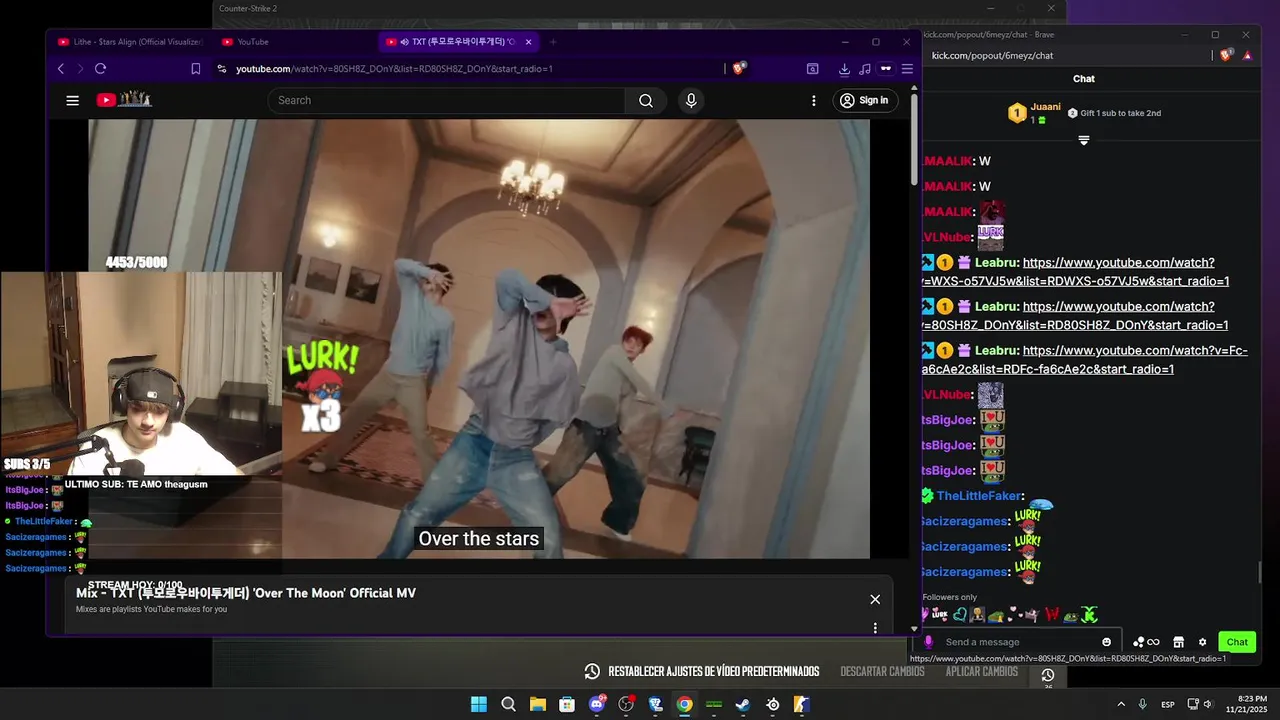1280x720 pixels.
Task: Open Discord from the taskbar
Action: click(x=597, y=704)
